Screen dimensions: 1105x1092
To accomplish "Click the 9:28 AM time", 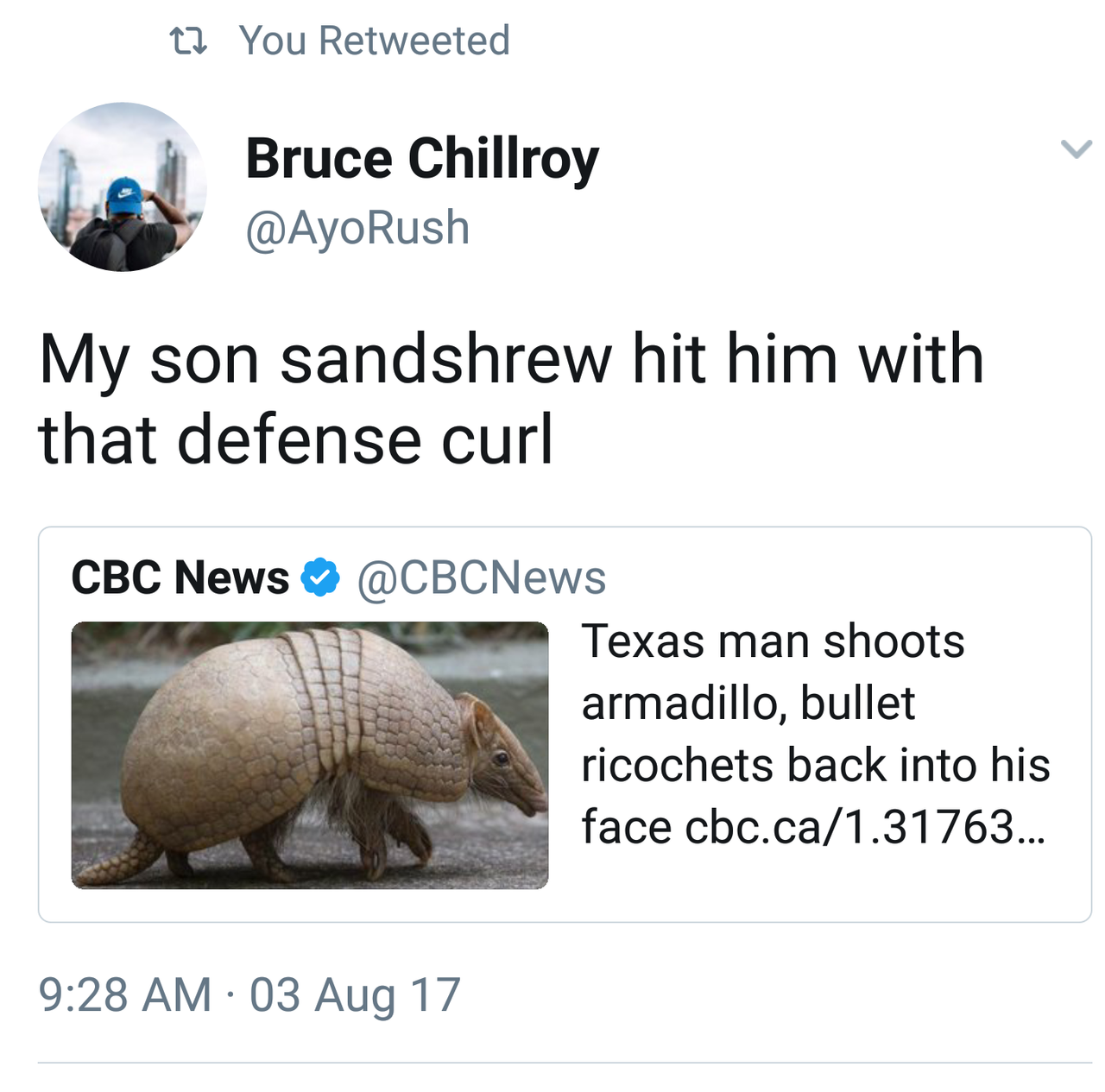I will tap(125, 994).
